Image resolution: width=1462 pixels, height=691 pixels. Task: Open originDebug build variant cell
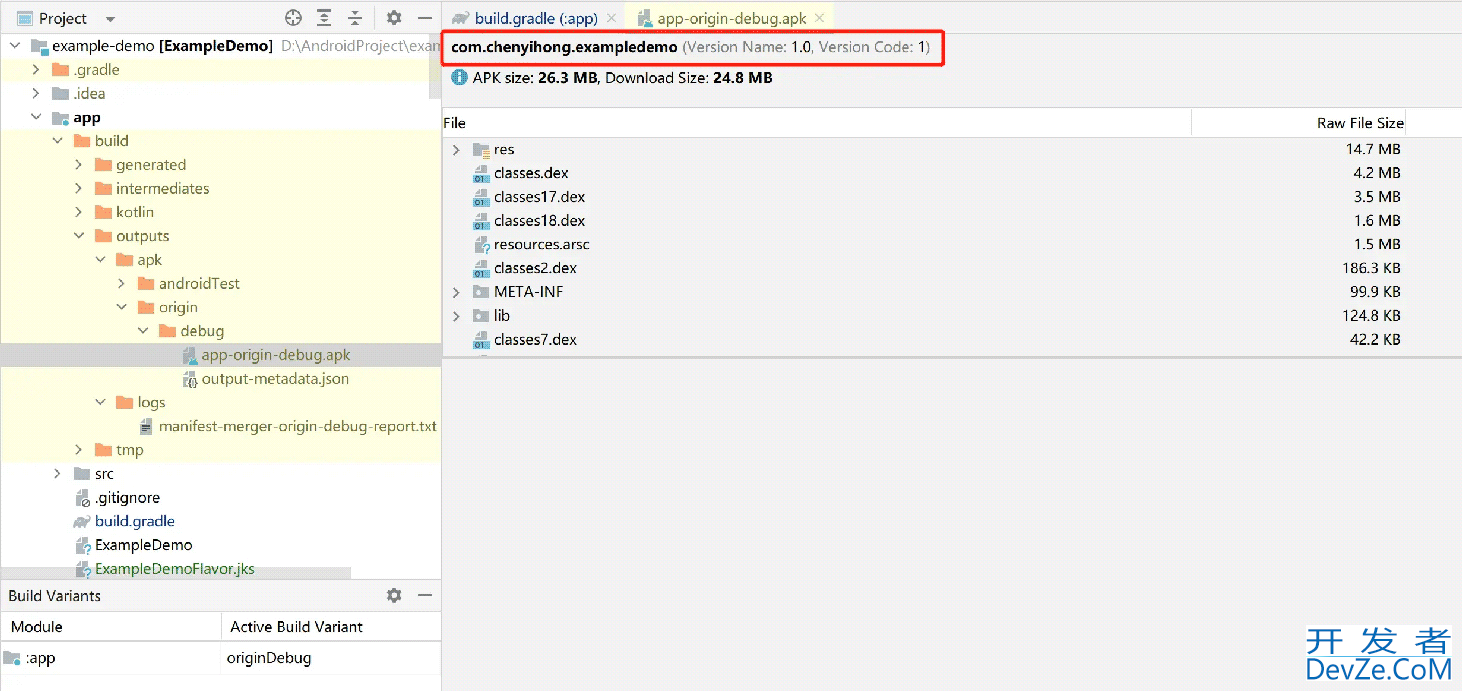(x=331, y=658)
